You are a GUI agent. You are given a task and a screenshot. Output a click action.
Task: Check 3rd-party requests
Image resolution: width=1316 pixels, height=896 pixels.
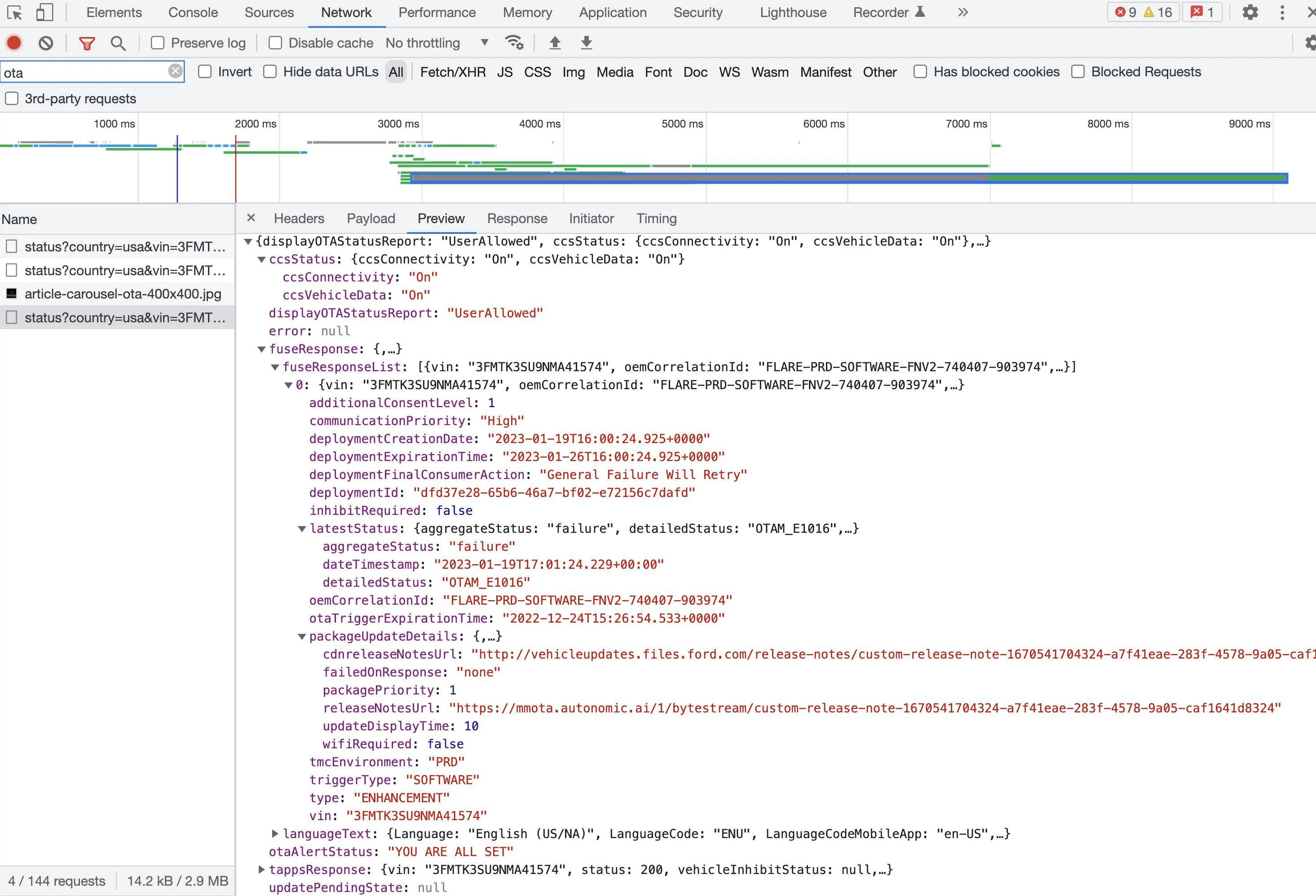(11, 98)
